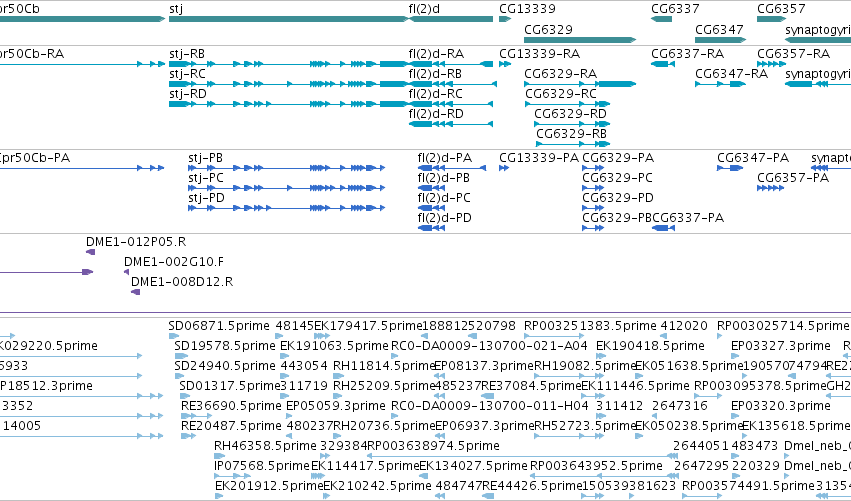Select the CG6347-RA transcript label
The width and height of the screenshot is (851, 501).
pos(732,74)
